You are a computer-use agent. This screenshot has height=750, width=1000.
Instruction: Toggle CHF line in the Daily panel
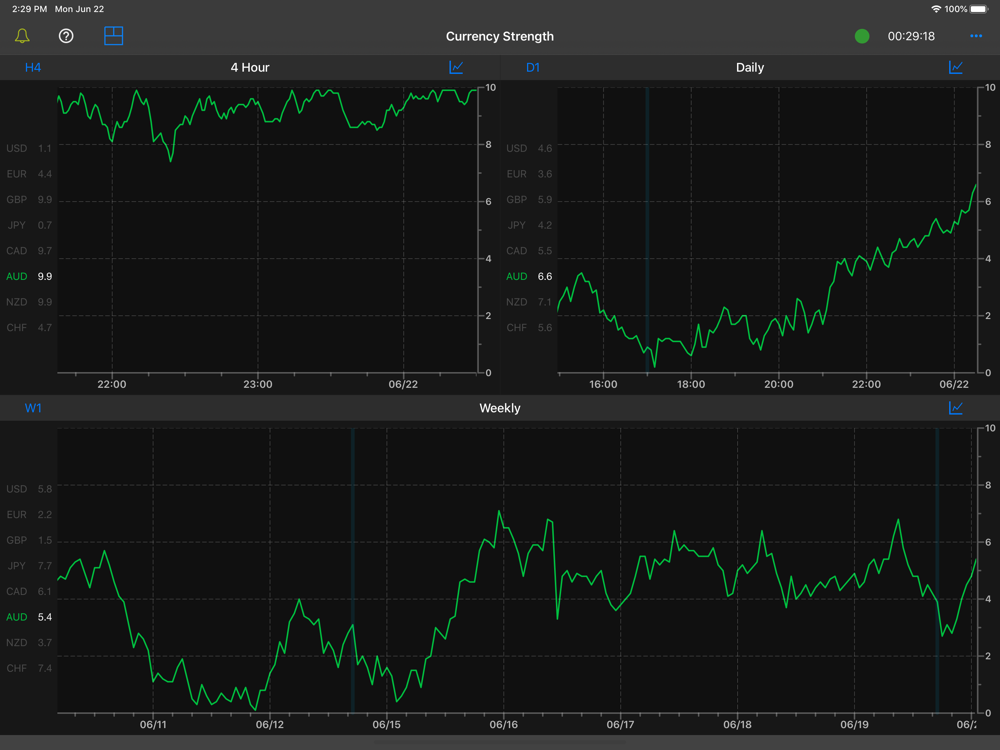click(529, 327)
